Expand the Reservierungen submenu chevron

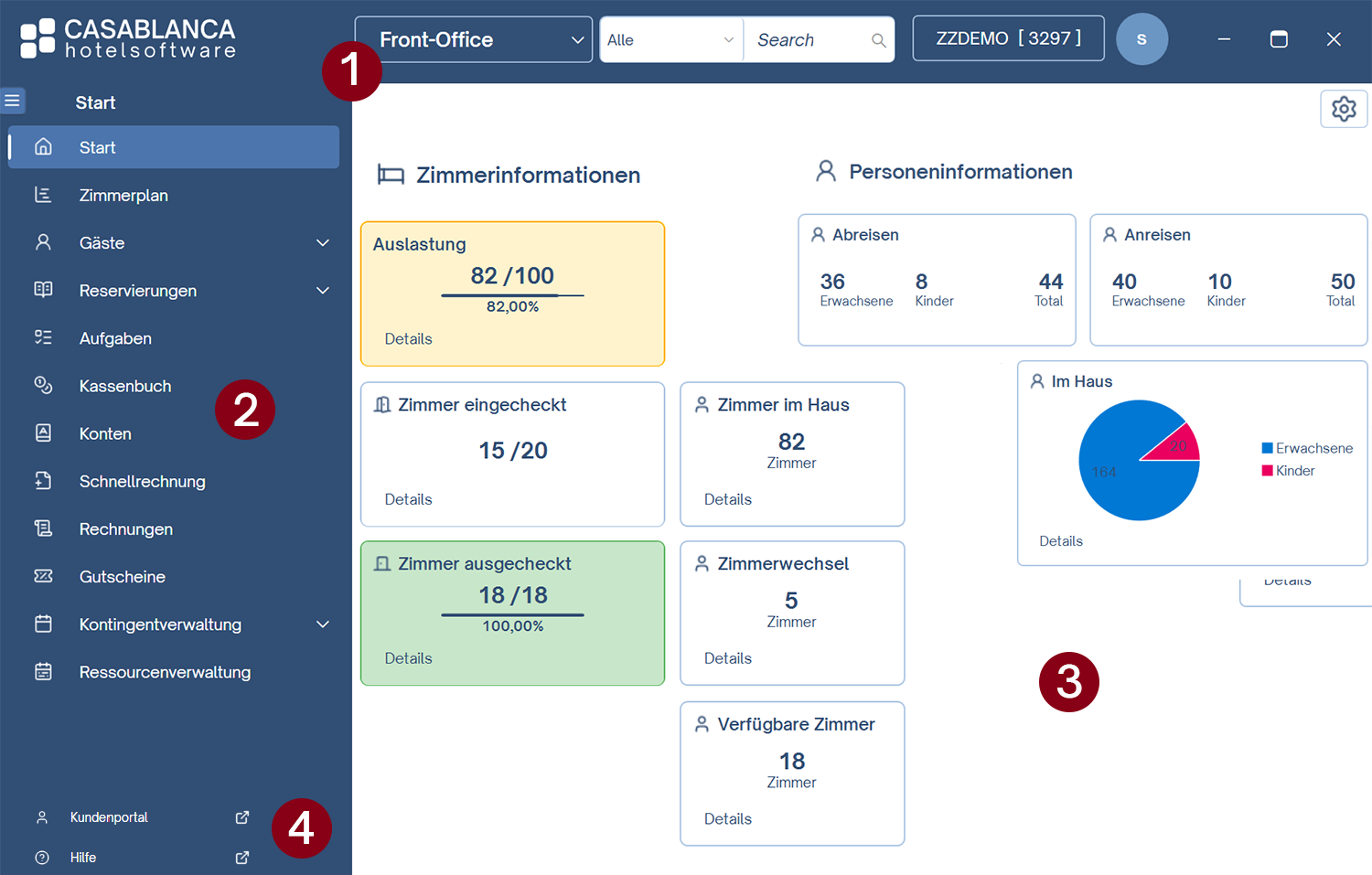[x=322, y=291]
